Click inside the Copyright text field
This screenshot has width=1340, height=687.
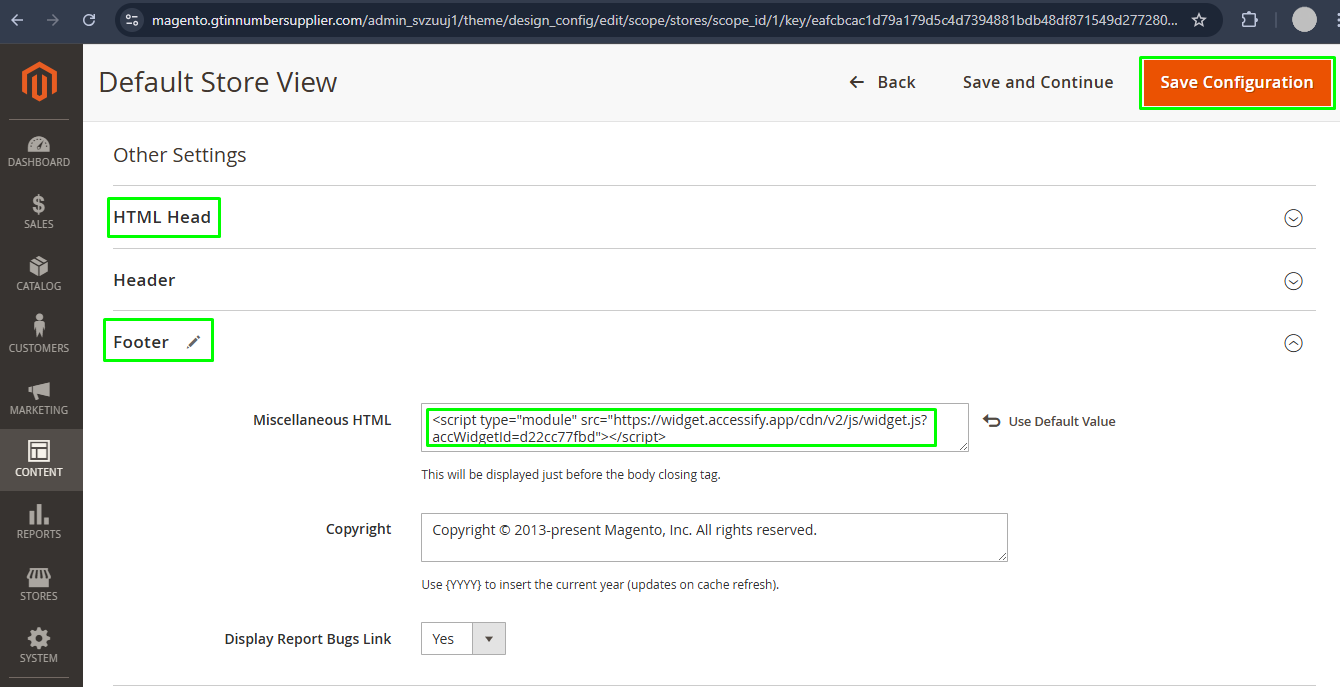click(714, 538)
